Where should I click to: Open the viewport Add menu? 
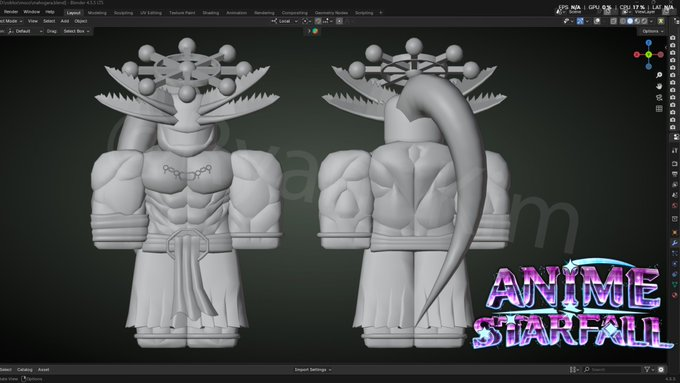pyautogui.click(x=65, y=21)
